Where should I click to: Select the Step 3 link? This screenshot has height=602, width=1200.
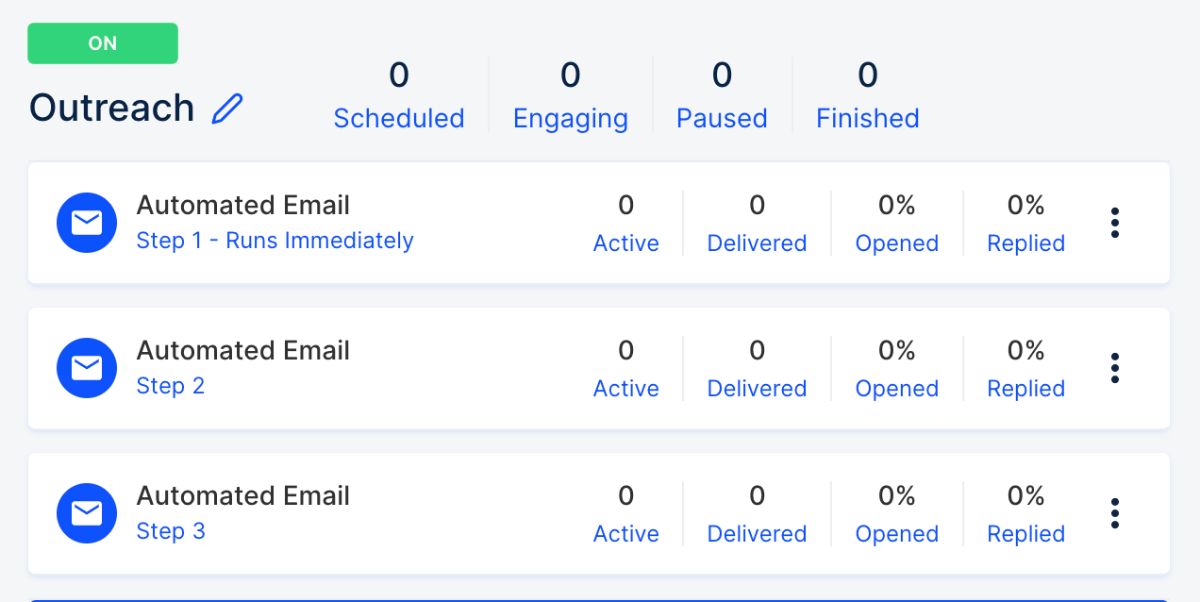point(170,531)
